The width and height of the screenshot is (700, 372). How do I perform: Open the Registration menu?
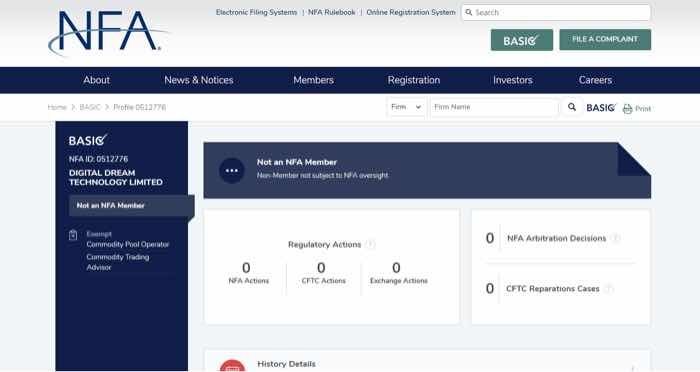point(414,80)
